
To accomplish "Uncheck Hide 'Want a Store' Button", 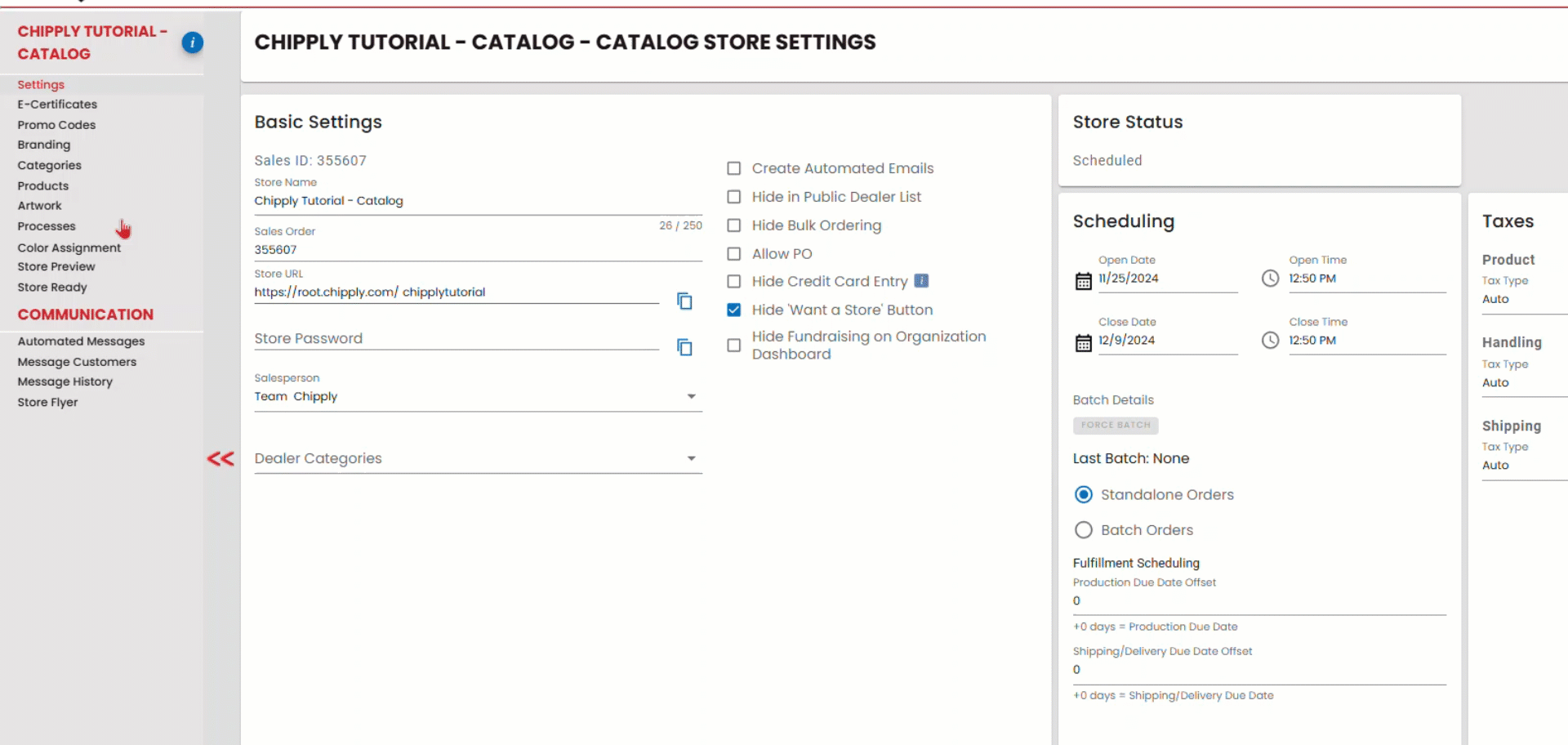I will pyautogui.click(x=734, y=310).
